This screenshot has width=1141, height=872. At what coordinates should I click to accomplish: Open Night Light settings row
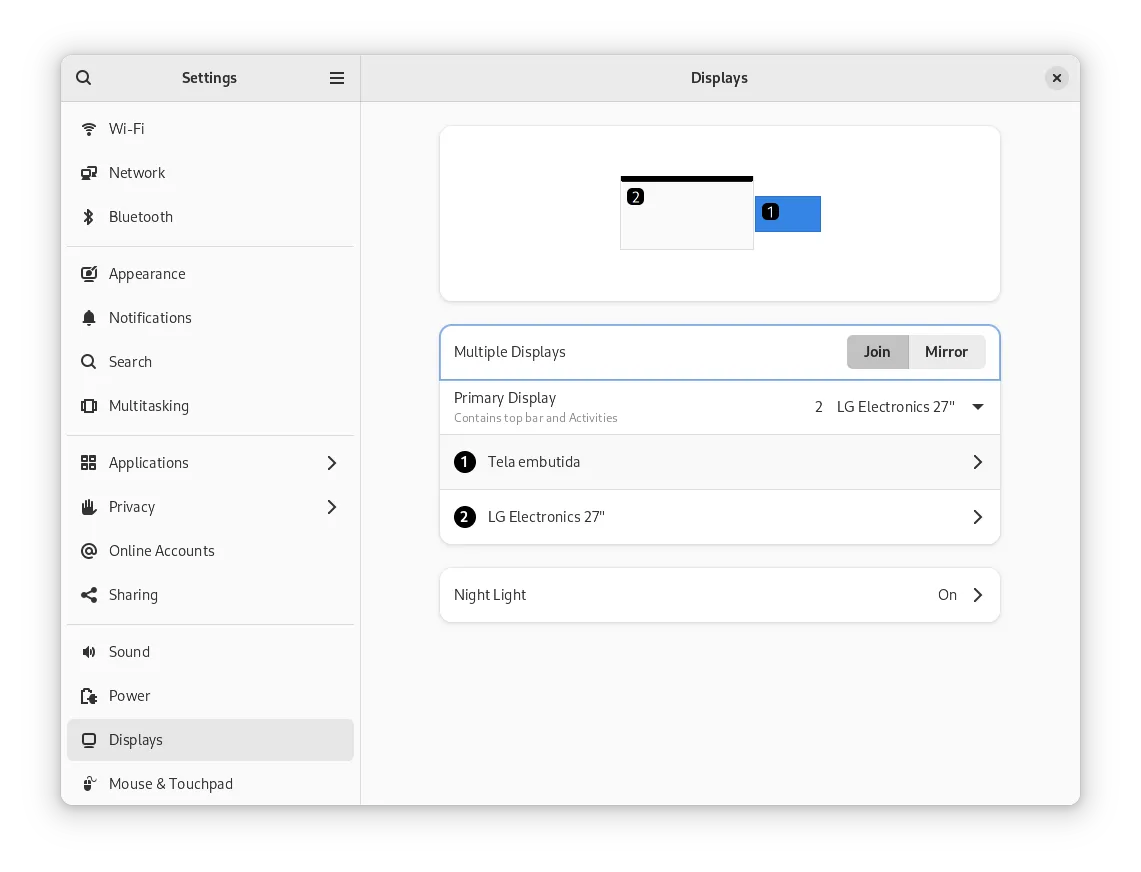tap(719, 595)
